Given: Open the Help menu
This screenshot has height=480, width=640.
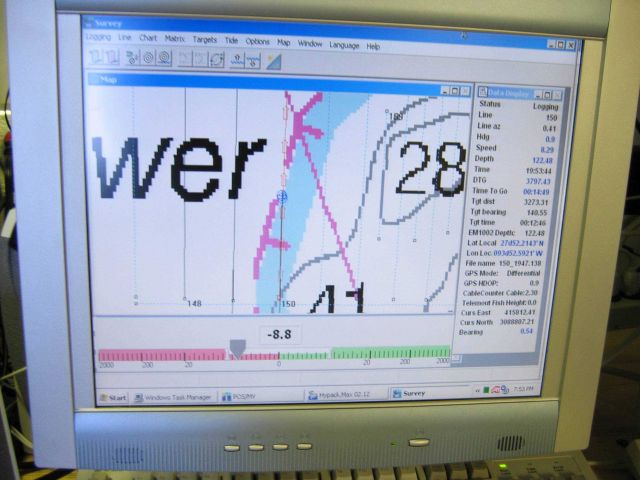Looking at the screenshot, I should pyautogui.click(x=373, y=47).
